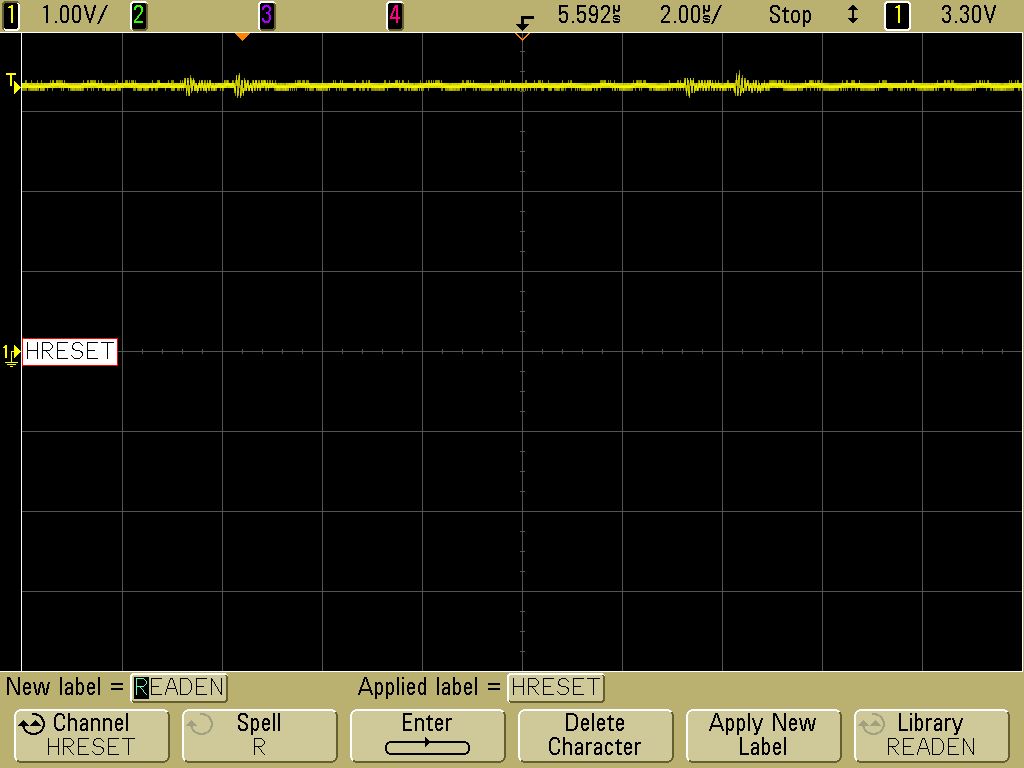The width and height of the screenshot is (1024, 768).
Task: Click trigger source channel 1 badge
Action: point(897,15)
